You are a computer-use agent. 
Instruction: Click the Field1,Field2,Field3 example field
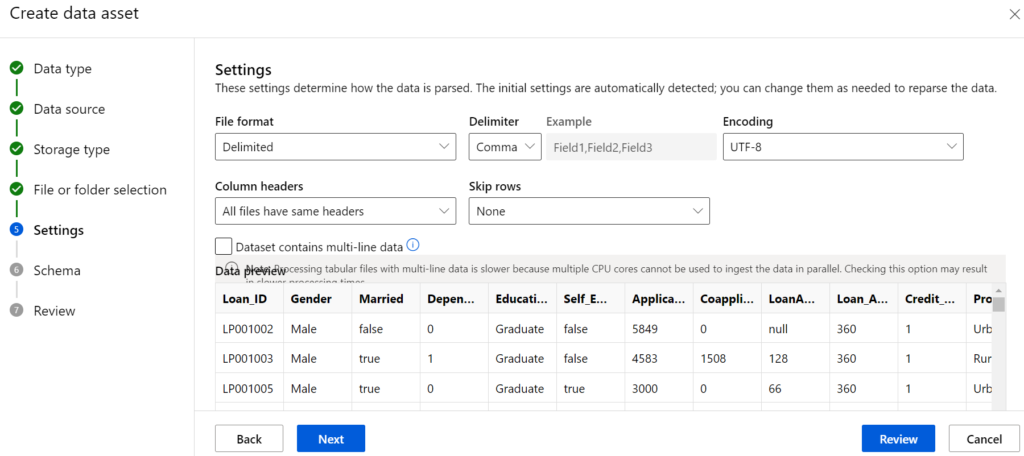tap(632, 147)
